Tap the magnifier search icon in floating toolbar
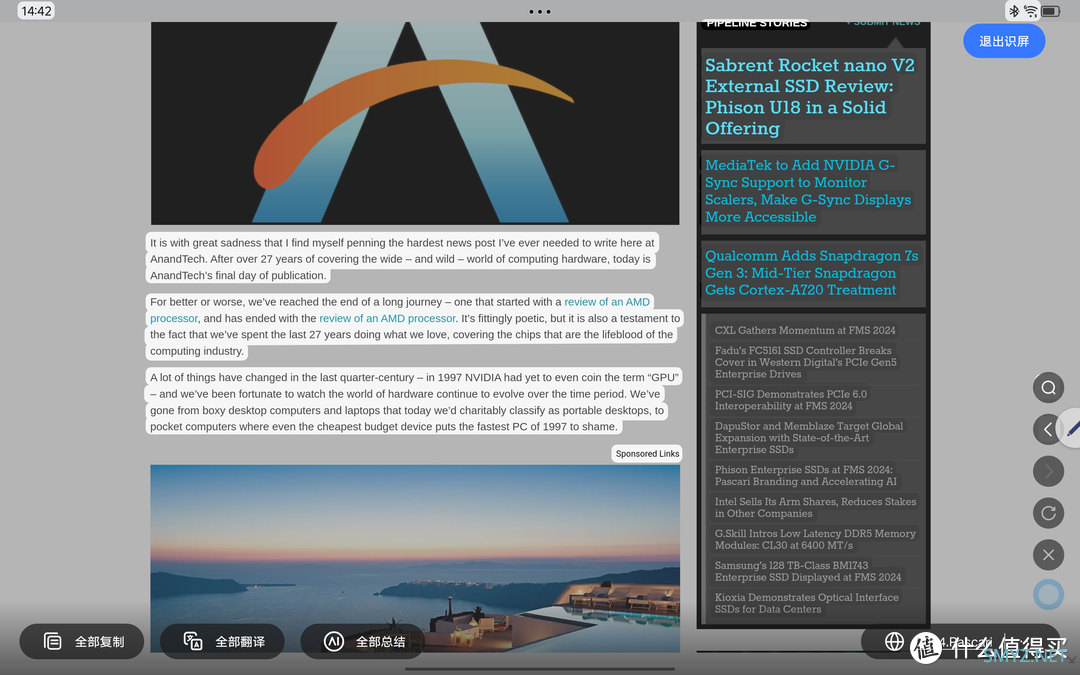This screenshot has width=1080, height=675. tap(1048, 388)
